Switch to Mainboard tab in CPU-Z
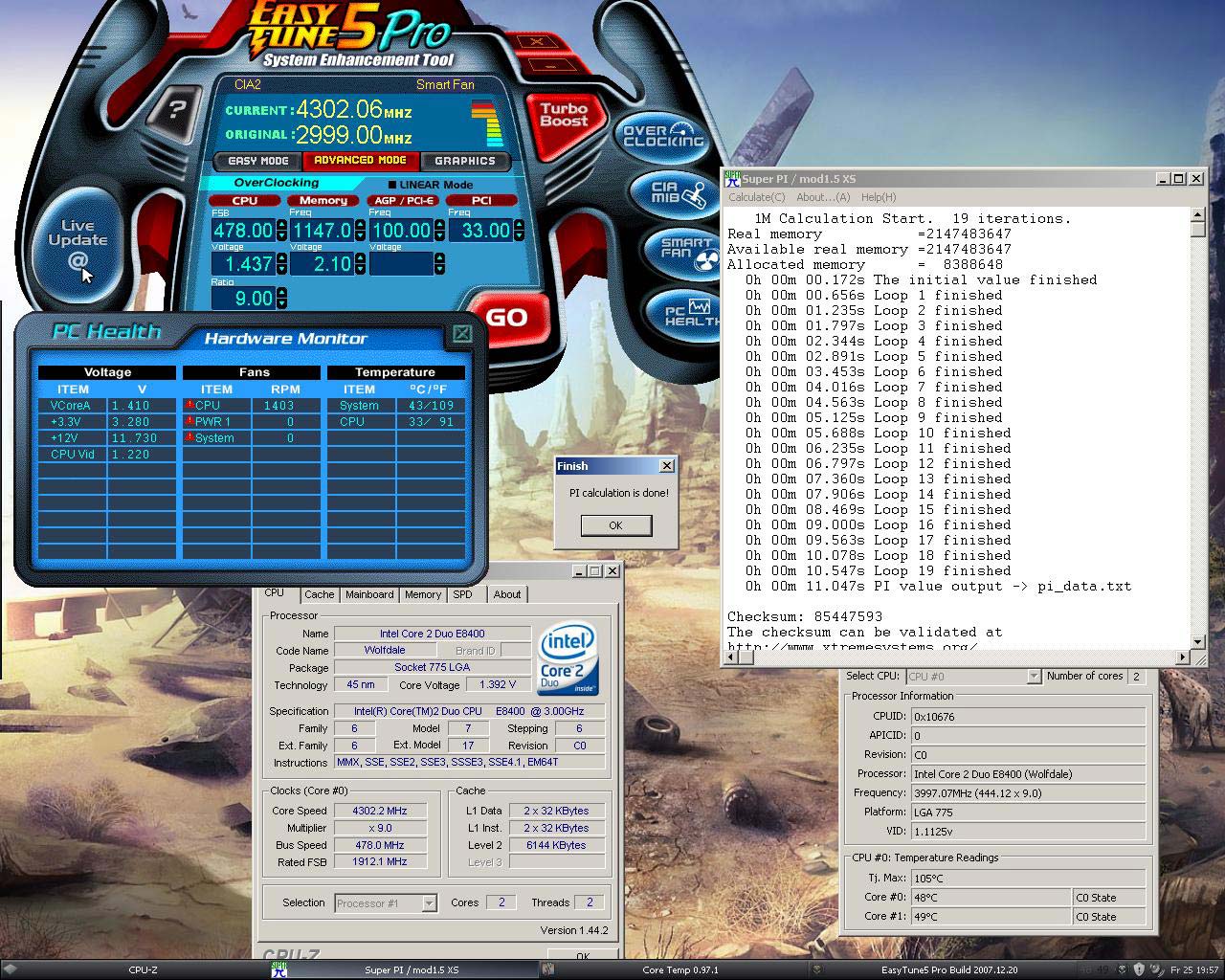 point(369,594)
